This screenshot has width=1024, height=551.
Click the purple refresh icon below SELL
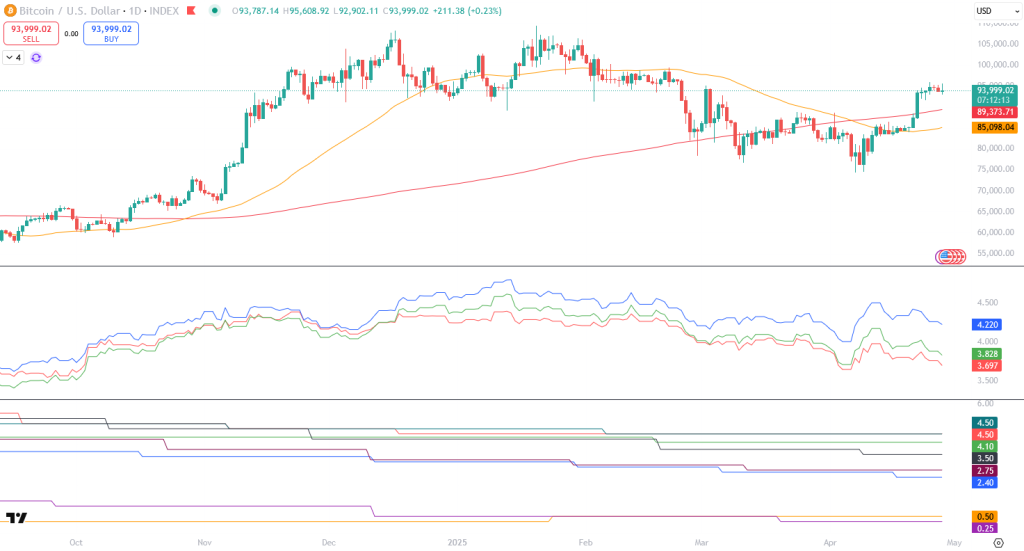pos(36,57)
